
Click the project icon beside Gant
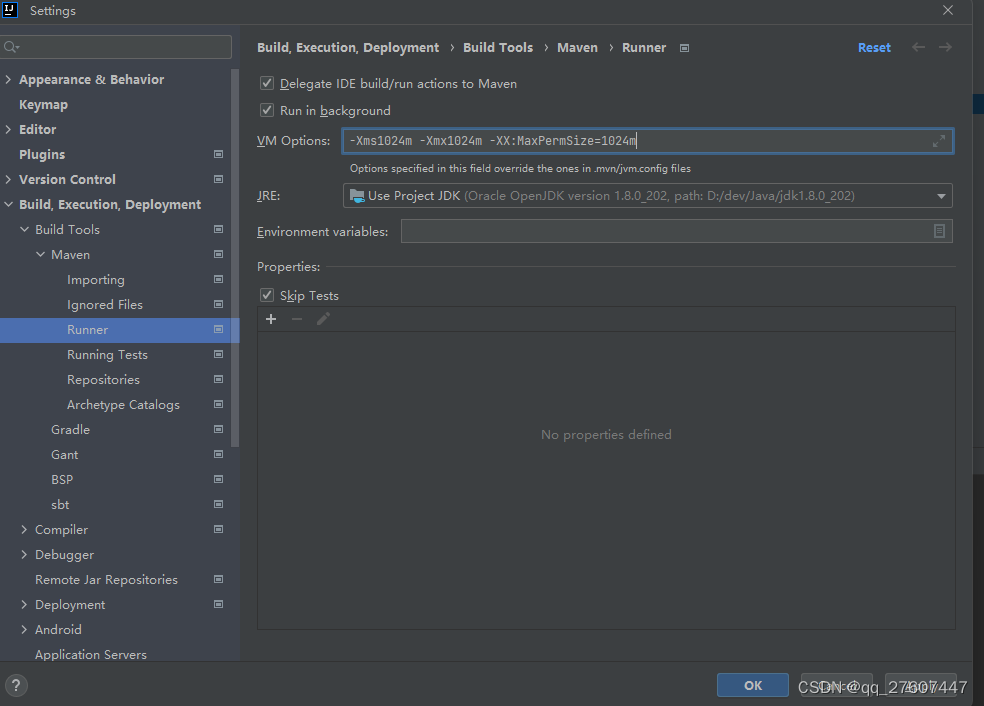click(x=218, y=454)
